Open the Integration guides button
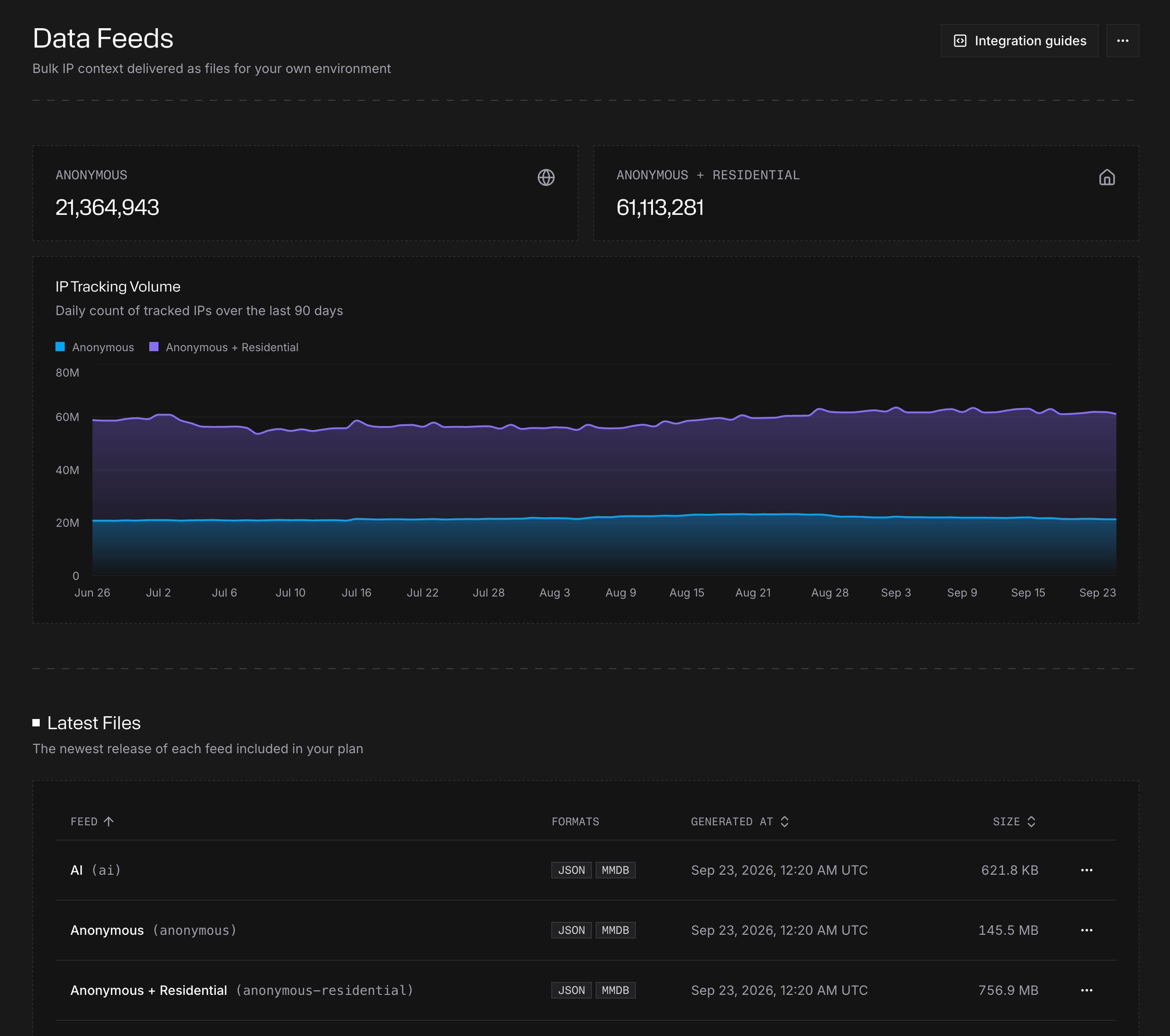This screenshot has width=1170, height=1036. click(x=1019, y=41)
